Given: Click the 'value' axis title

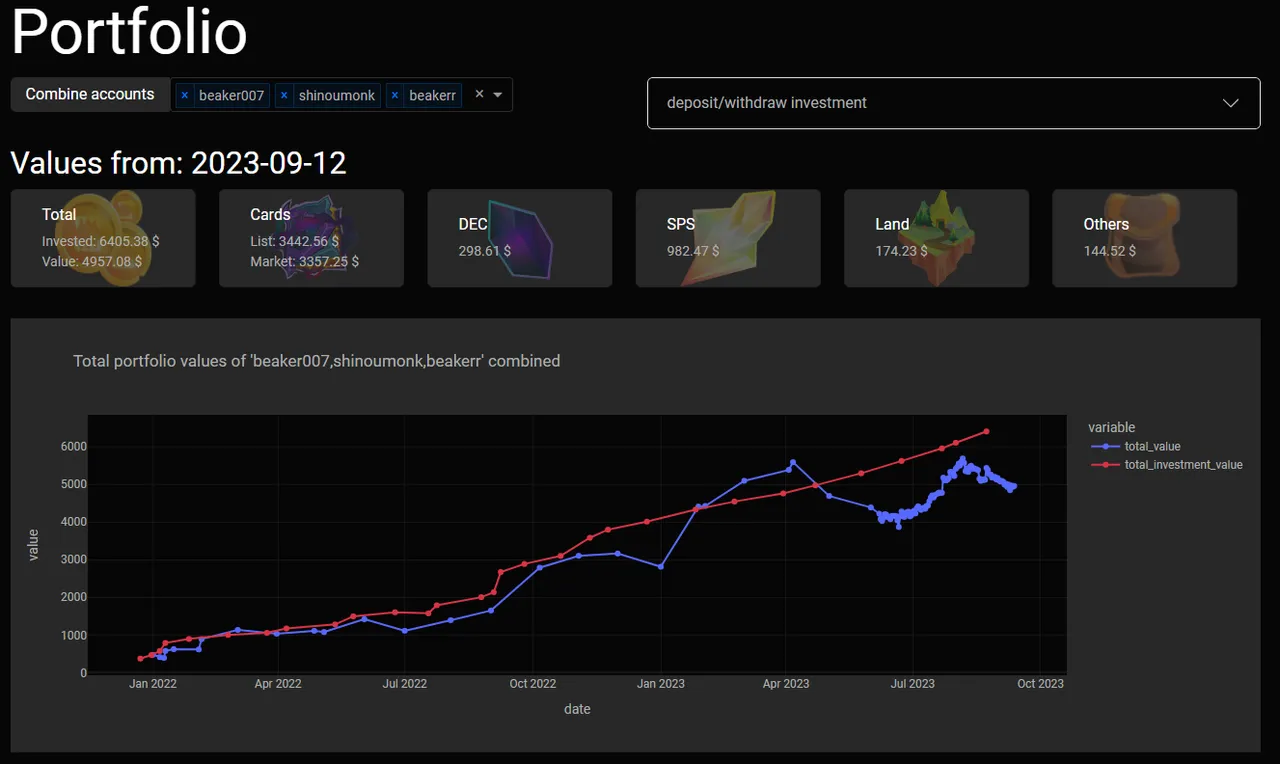Looking at the screenshot, I should (33, 545).
